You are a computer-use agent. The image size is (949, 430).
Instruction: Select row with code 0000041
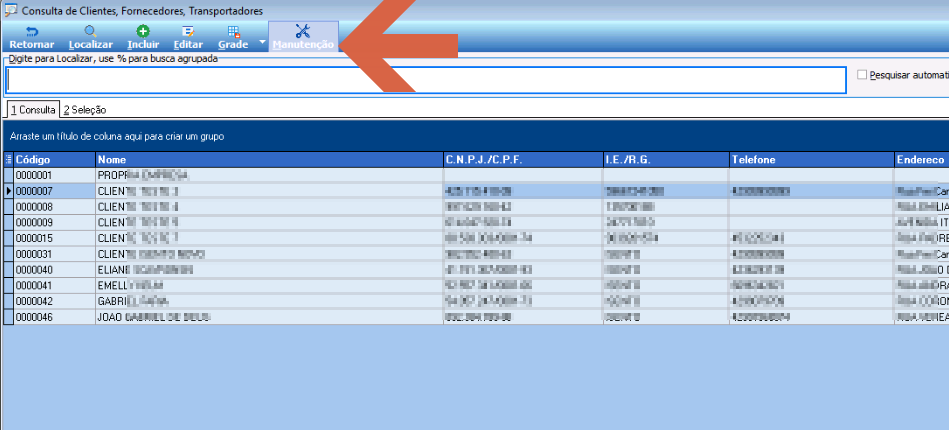click(x=476, y=285)
